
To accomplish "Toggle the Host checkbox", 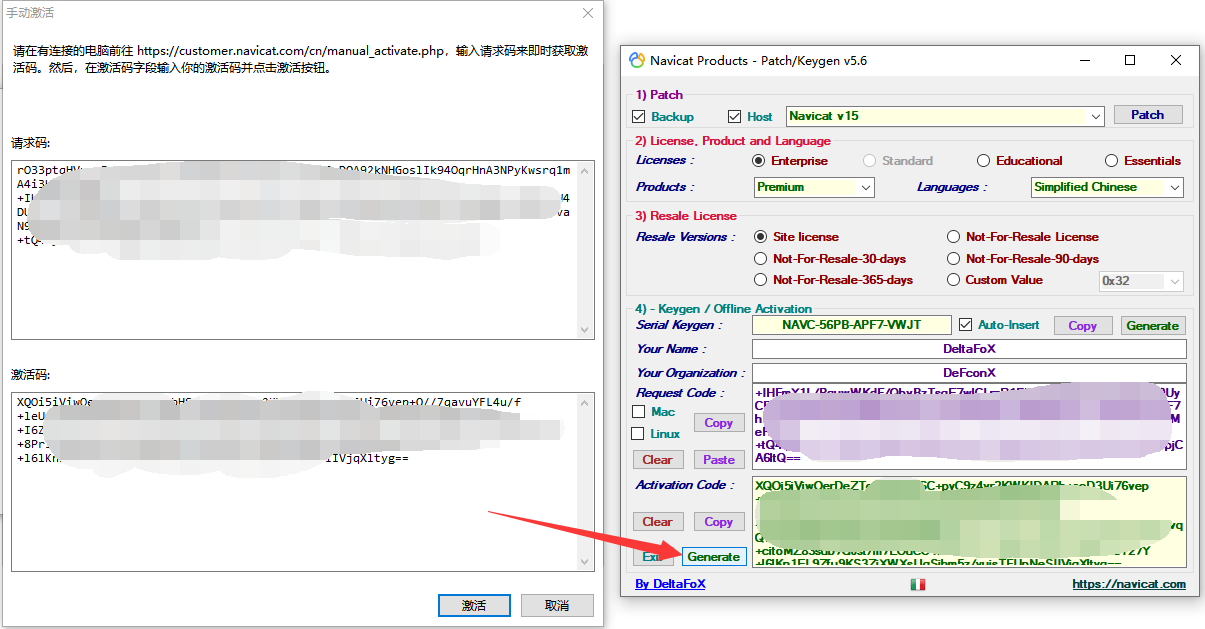I will point(735,116).
